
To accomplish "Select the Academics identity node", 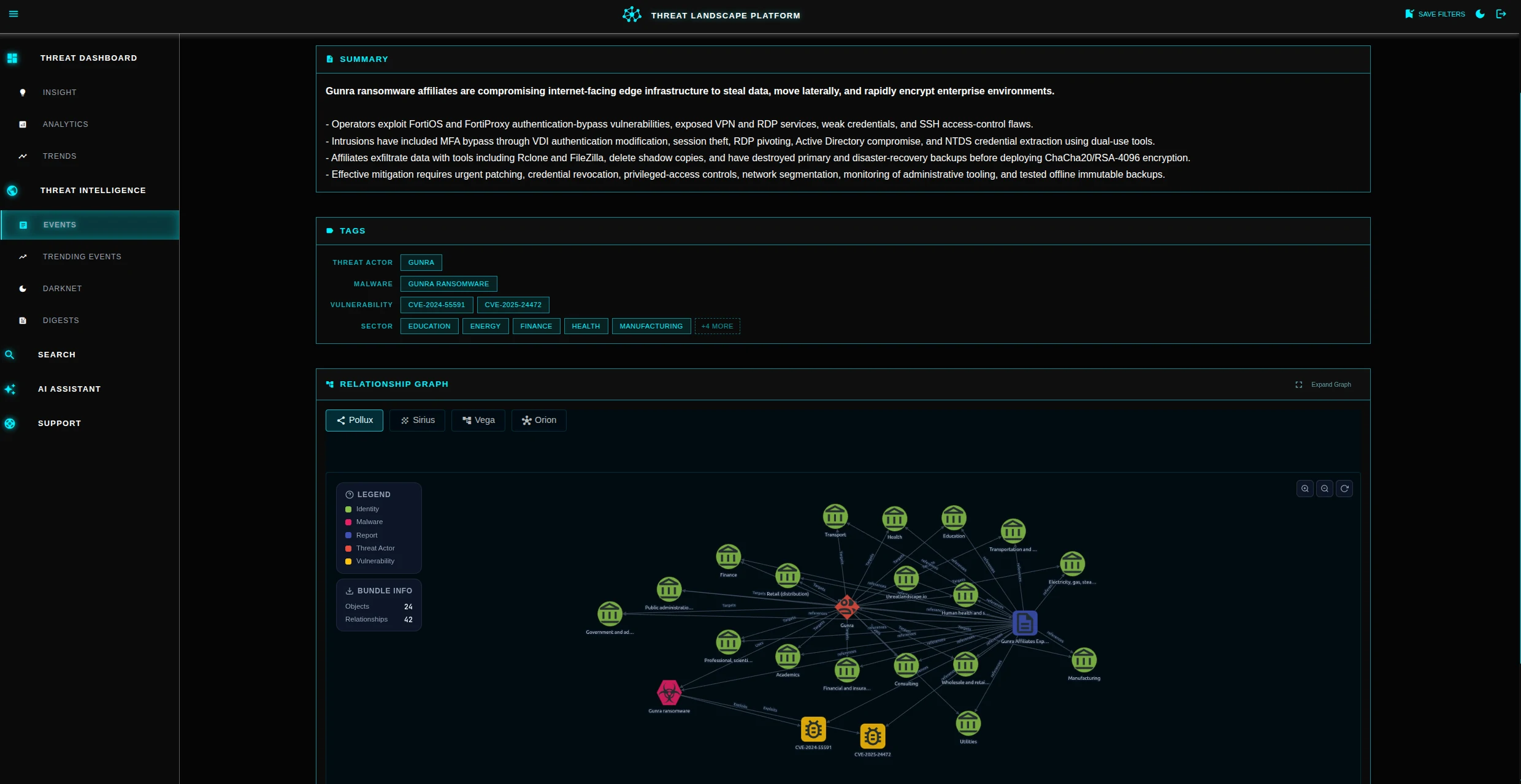I will [787, 657].
